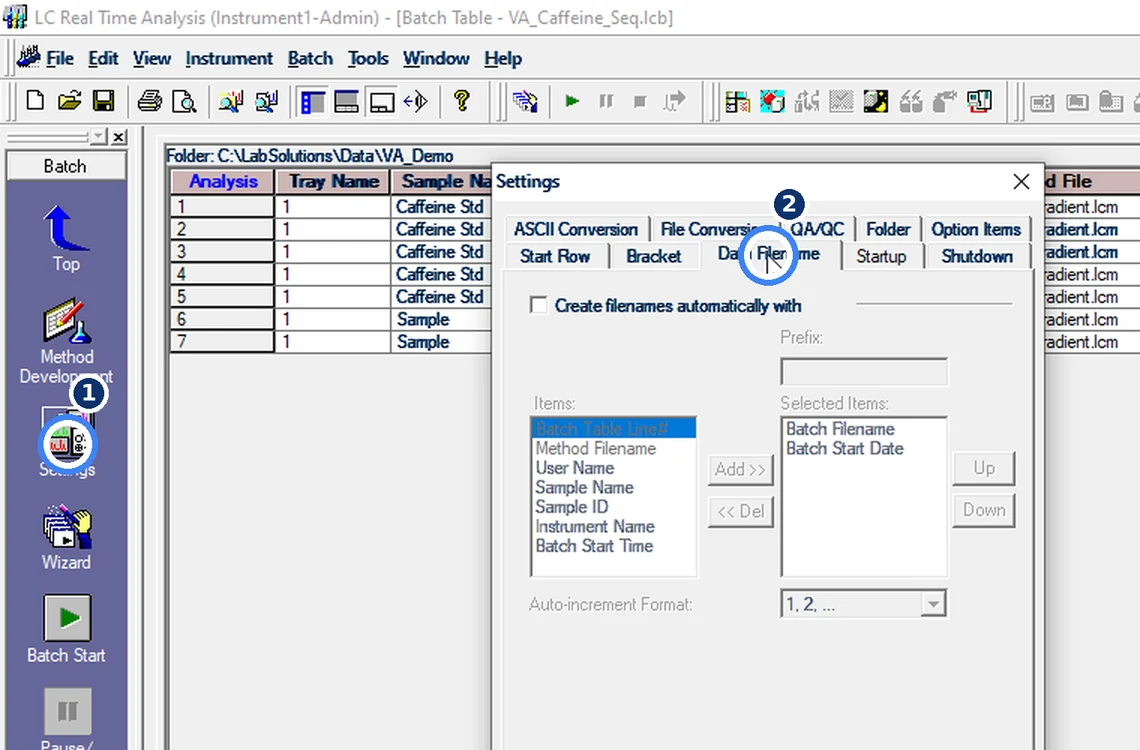1140x750 pixels.
Task: Switch to Folder tab
Action: [x=888, y=229]
